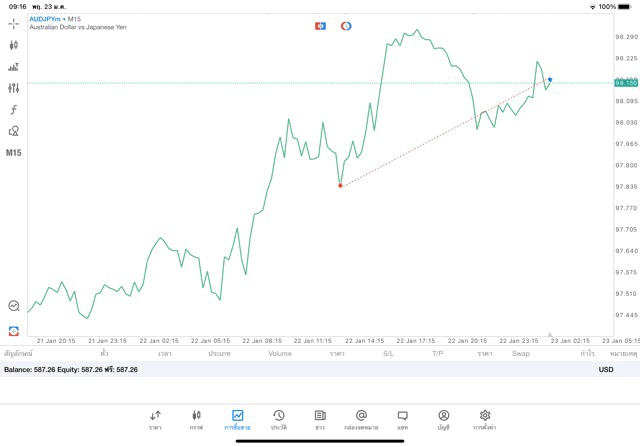The image size is (640, 447).
Task: Activate the crosshair tool in left sidebar
Action: pyautogui.click(x=14, y=23)
